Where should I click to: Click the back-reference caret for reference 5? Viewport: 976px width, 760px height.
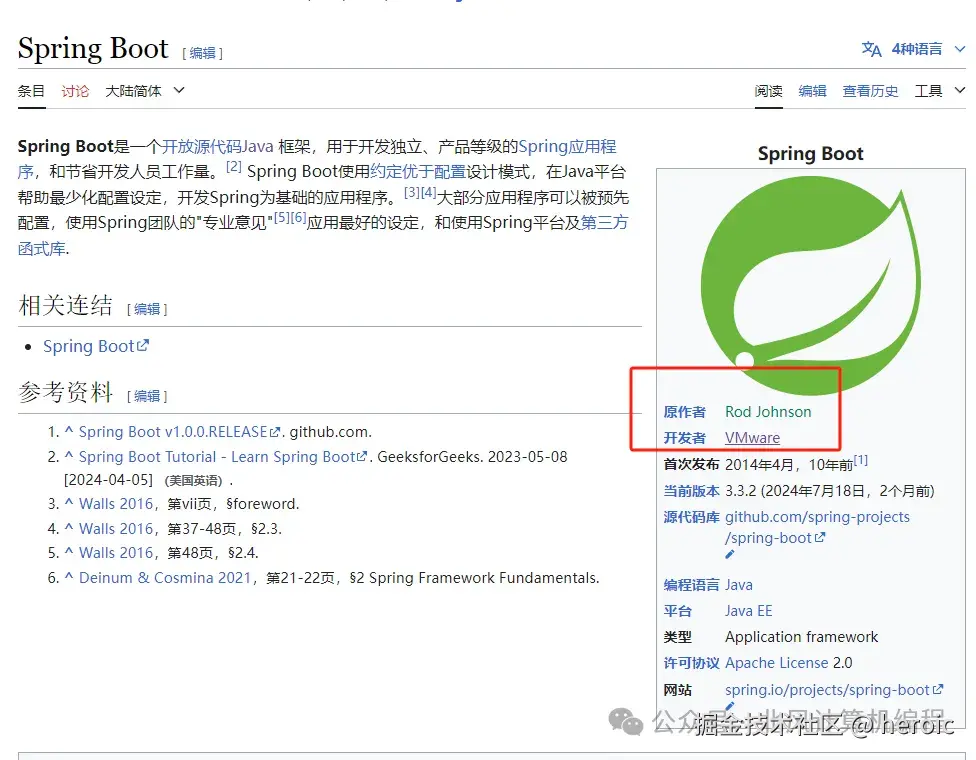coord(69,551)
